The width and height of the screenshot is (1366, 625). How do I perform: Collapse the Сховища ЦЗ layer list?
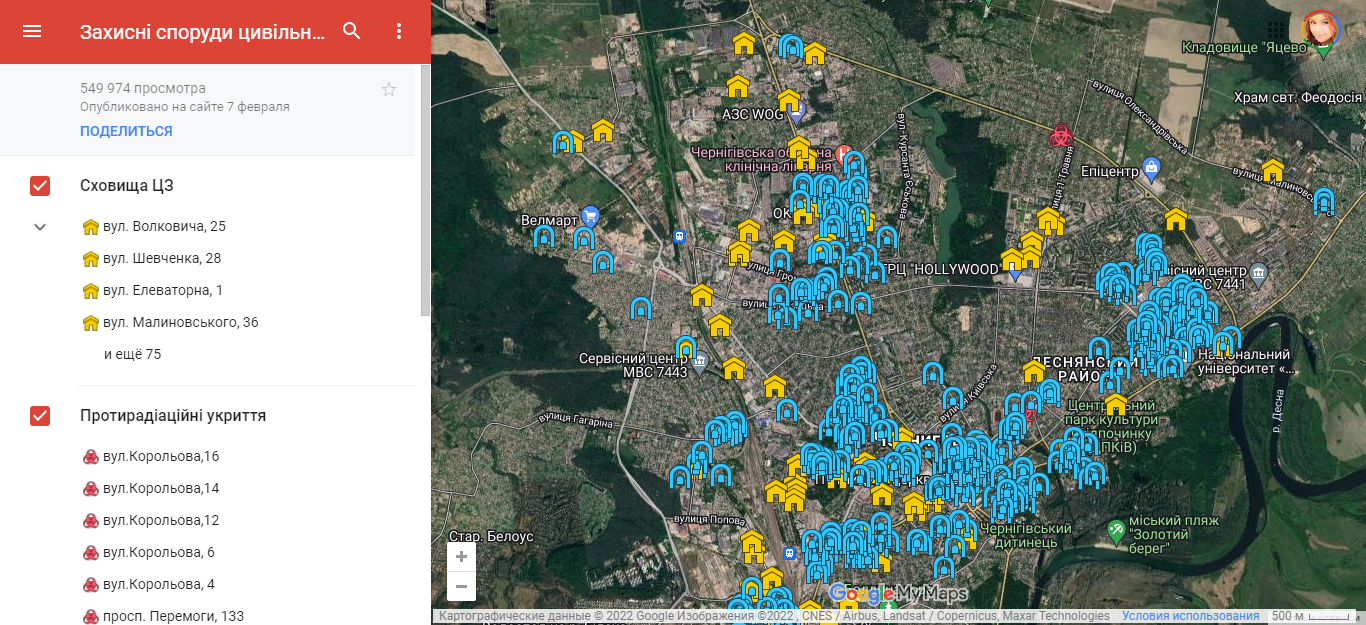click(40, 227)
